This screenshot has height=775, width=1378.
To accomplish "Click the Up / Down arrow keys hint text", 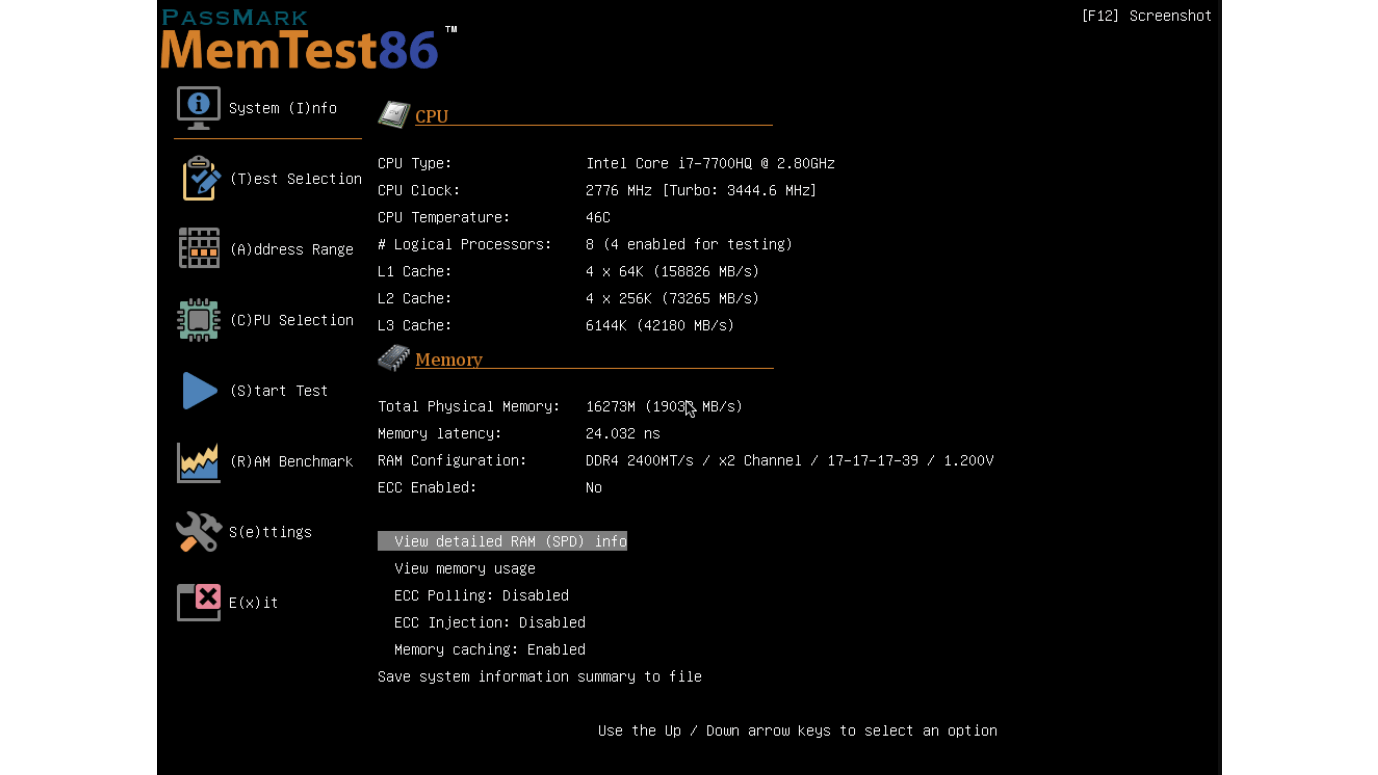I will pos(798,731).
